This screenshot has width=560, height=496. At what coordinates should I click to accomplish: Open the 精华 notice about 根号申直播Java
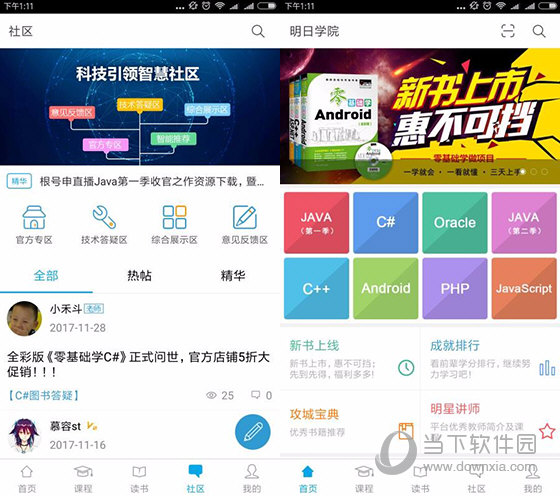pyautogui.click(x=152, y=181)
